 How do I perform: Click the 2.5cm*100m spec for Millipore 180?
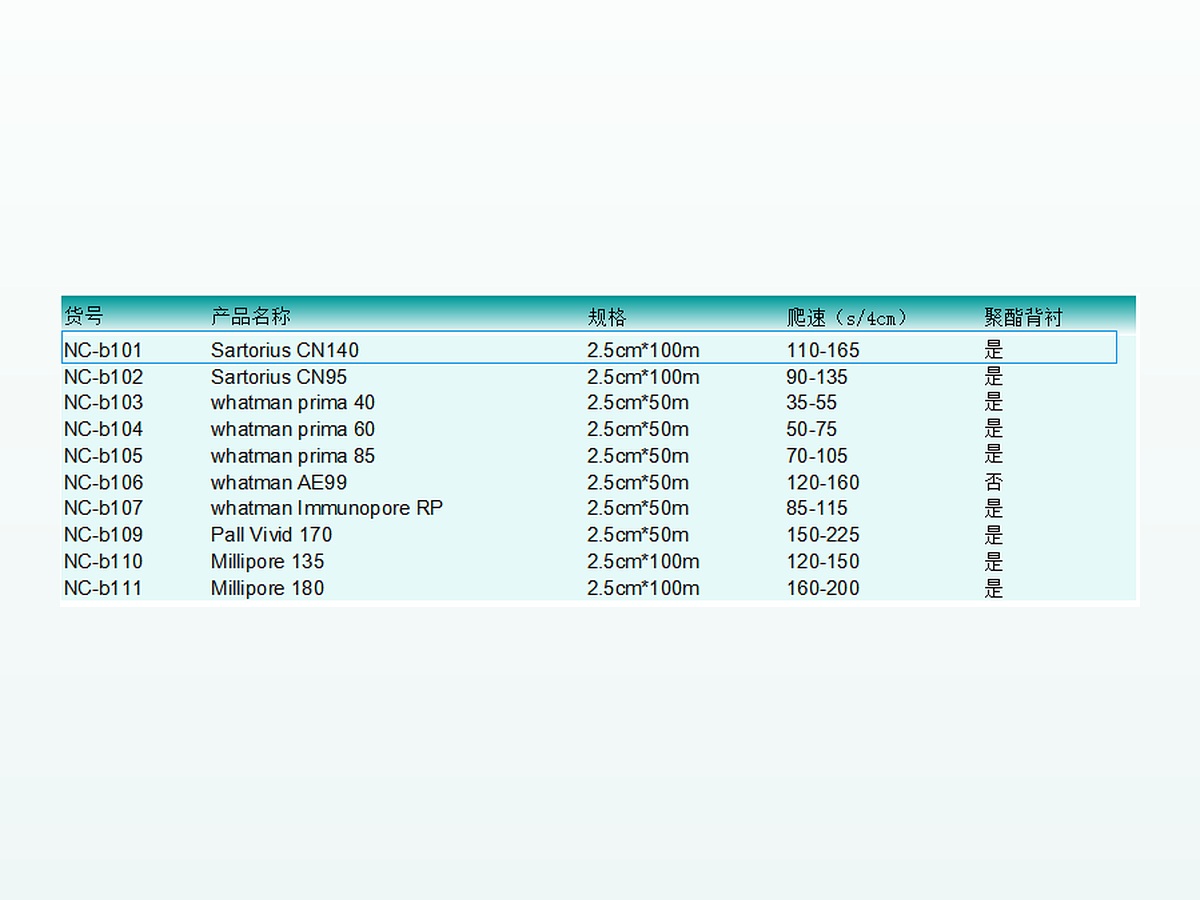(643, 588)
